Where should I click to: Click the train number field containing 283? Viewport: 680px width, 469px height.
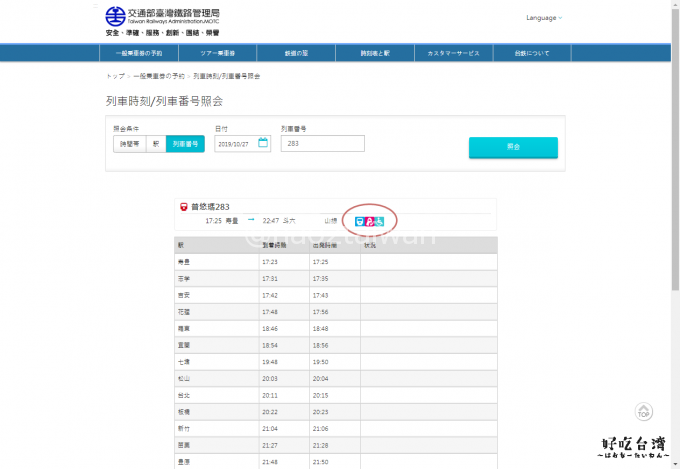point(322,143)
